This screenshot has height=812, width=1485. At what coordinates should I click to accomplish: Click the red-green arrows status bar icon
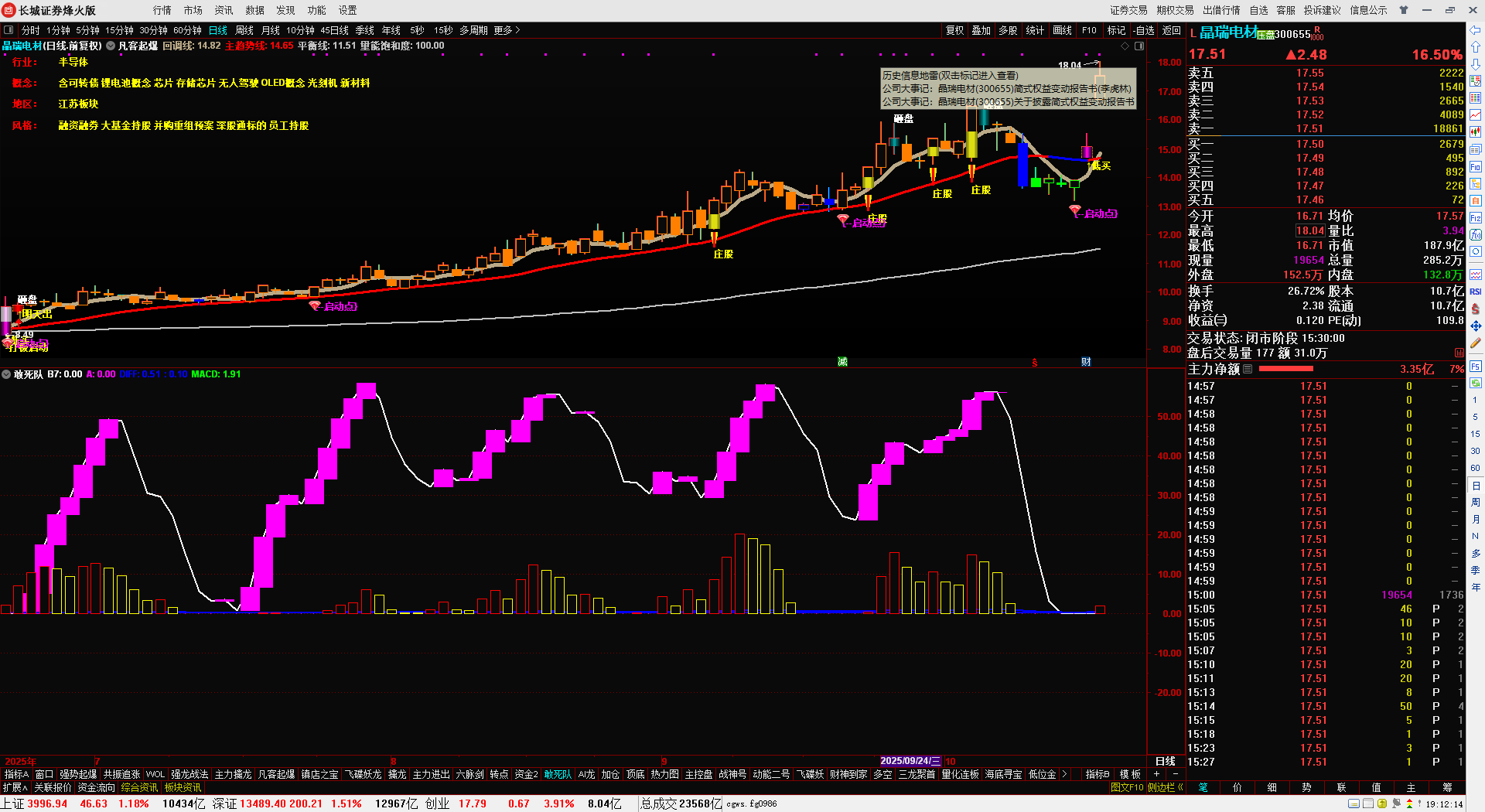(1409, 804)
